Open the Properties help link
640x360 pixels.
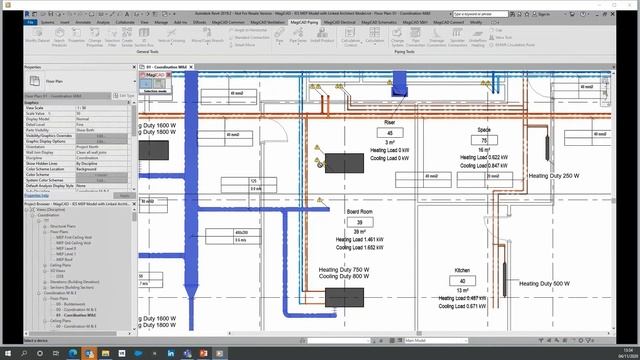click(x=37, y=196)
